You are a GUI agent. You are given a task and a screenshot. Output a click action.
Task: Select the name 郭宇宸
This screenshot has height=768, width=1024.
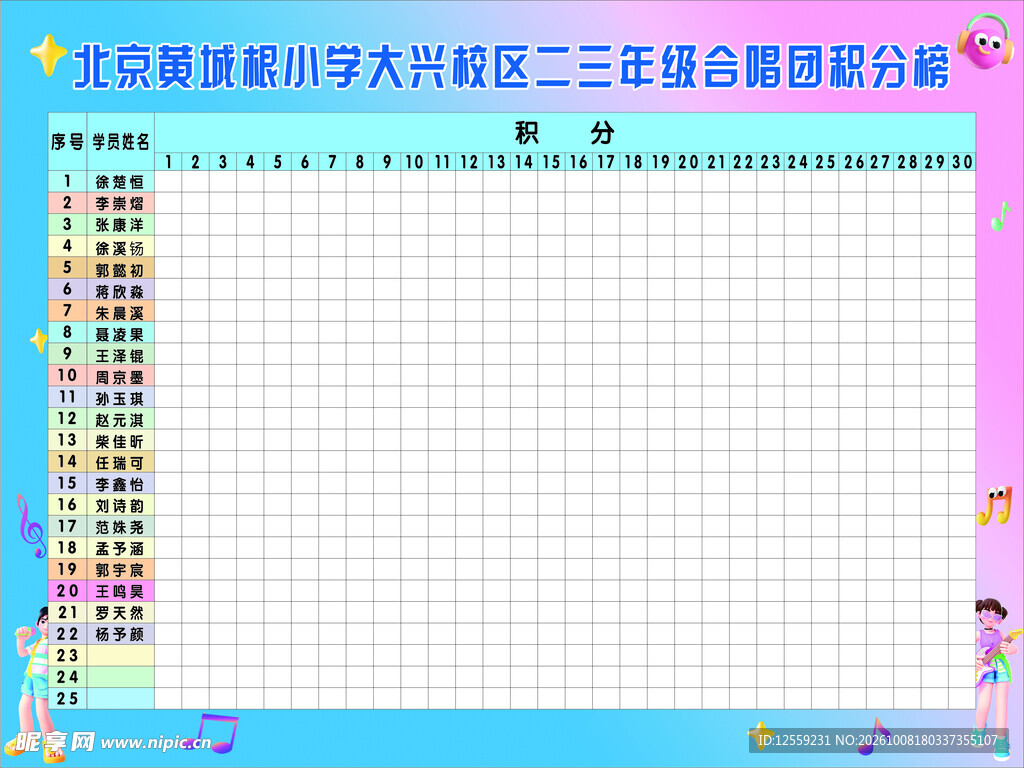tap(120, 570)
